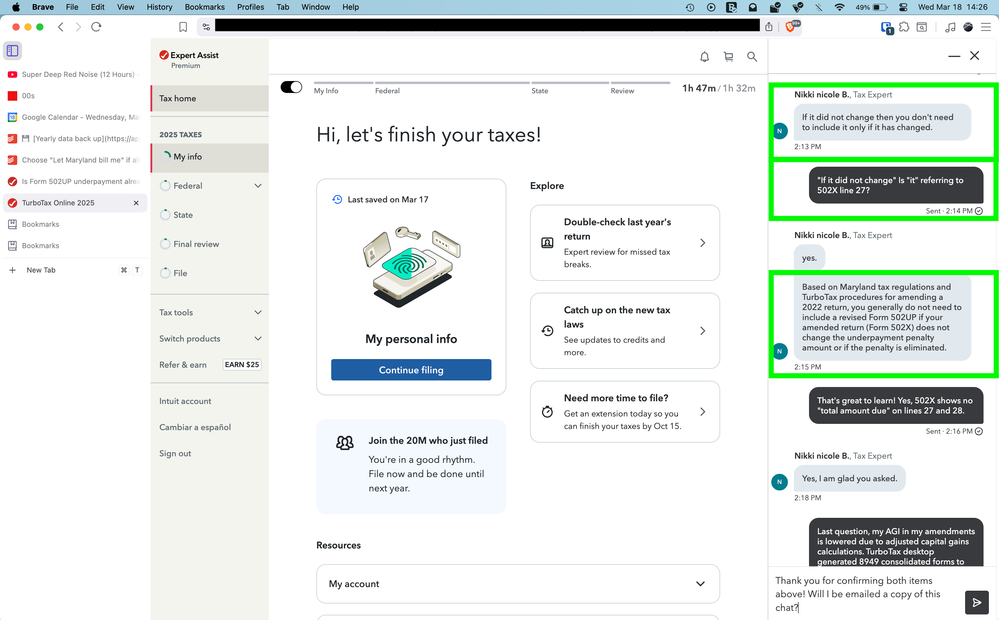This screenshot has width=999, height=620.
Task: Open site settings icon in address bar
Action: (206, 27)
